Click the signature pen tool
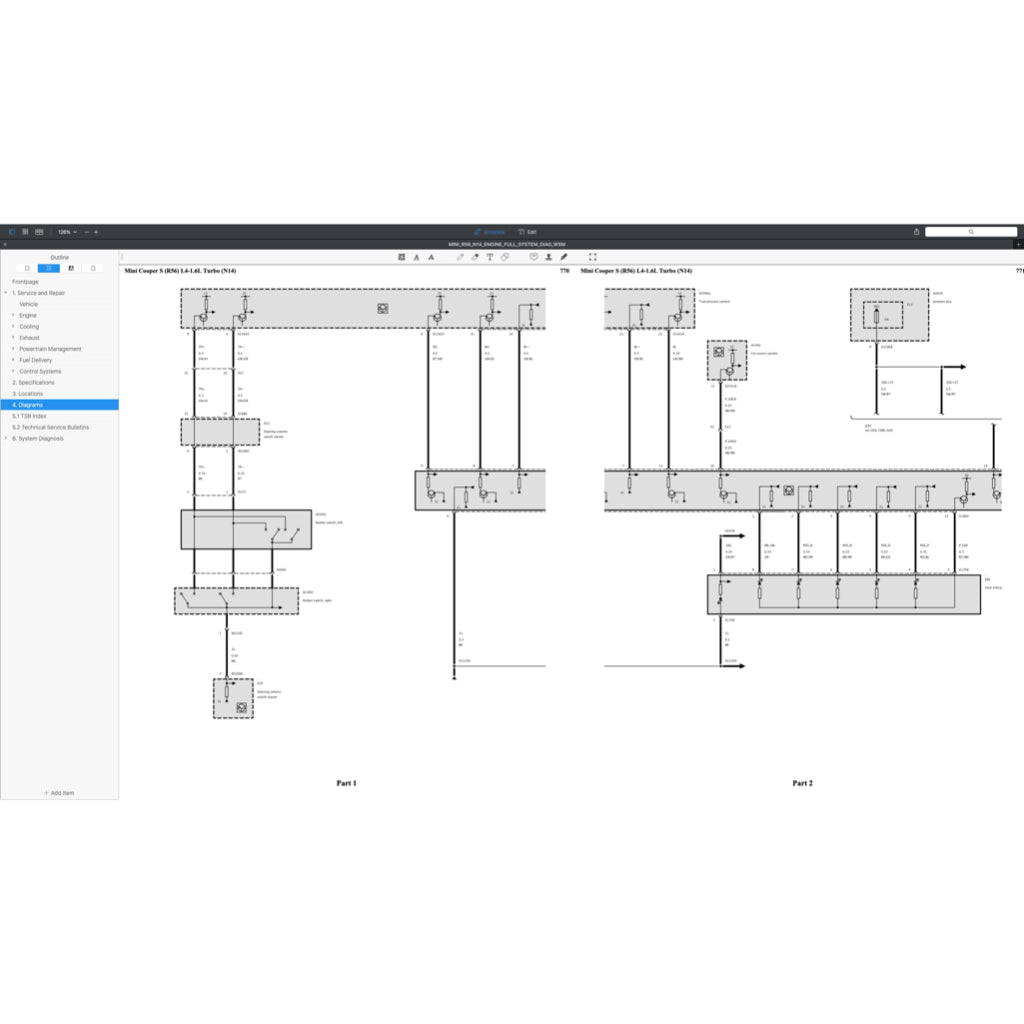 coord(564,257)
